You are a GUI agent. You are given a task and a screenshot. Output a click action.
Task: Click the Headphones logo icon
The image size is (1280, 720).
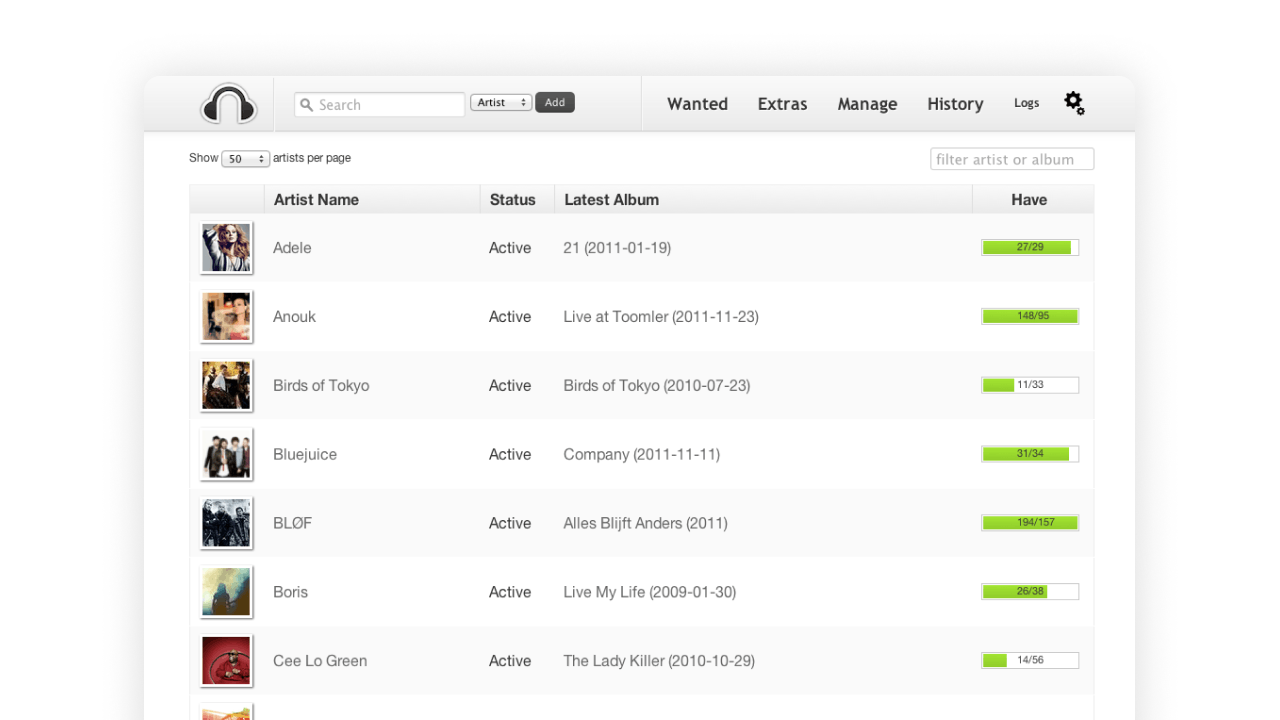tap(229, 104)
